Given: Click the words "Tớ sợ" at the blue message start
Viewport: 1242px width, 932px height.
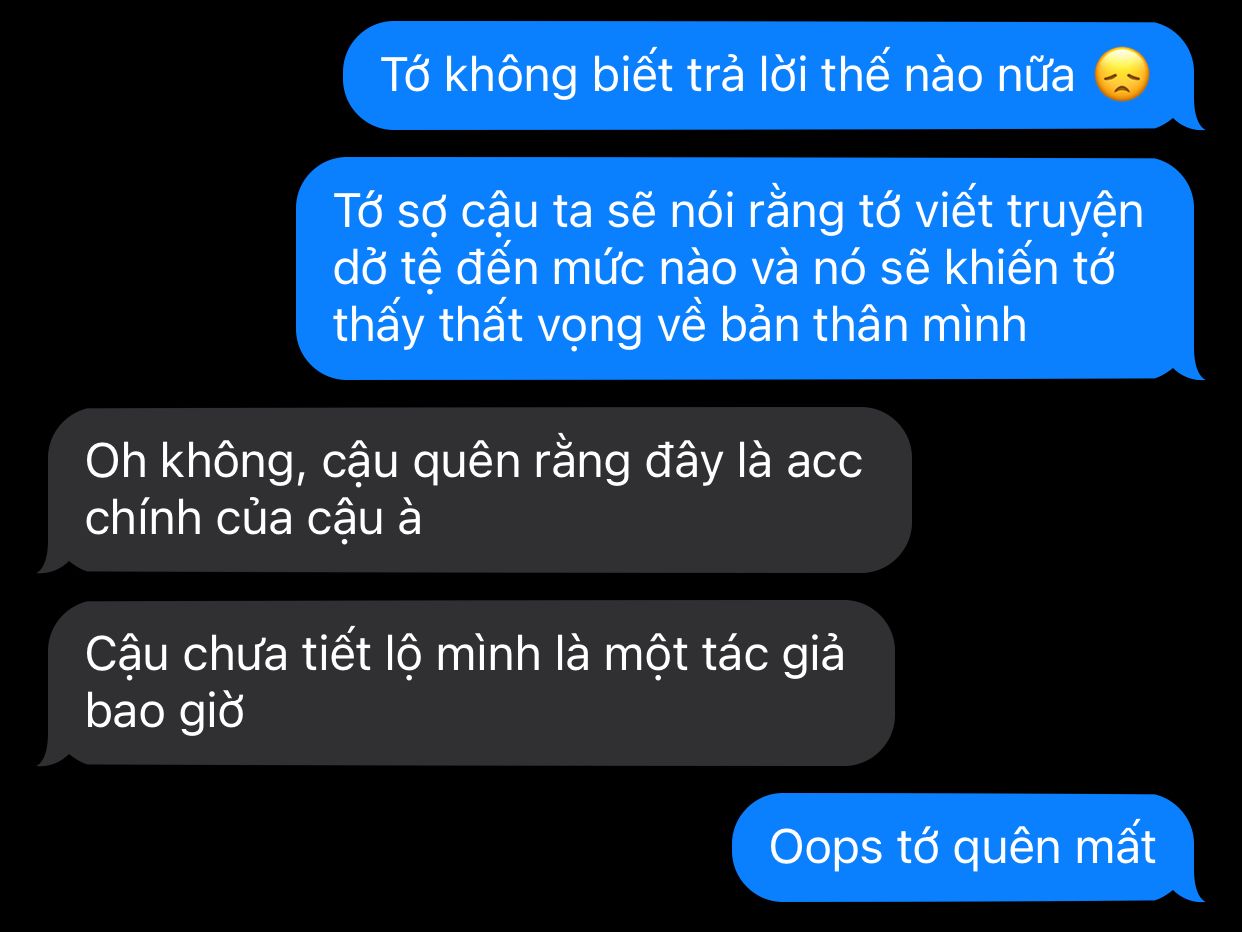Looking at the screenshot, I should 393,214.
